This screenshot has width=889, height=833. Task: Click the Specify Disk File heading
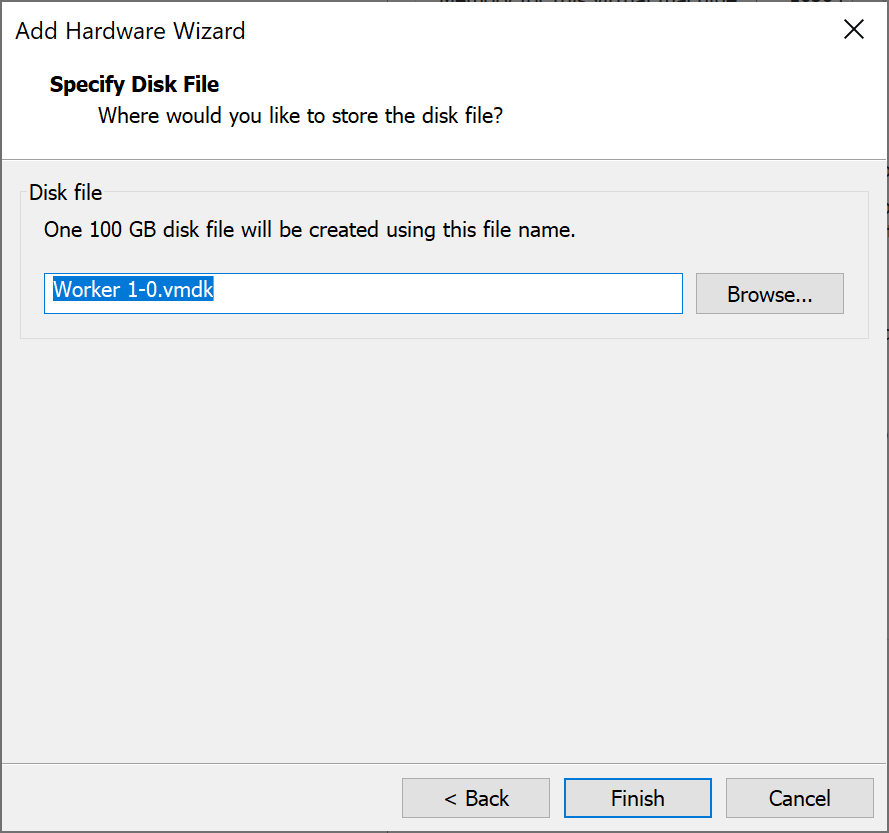click(x=134, y=84)
